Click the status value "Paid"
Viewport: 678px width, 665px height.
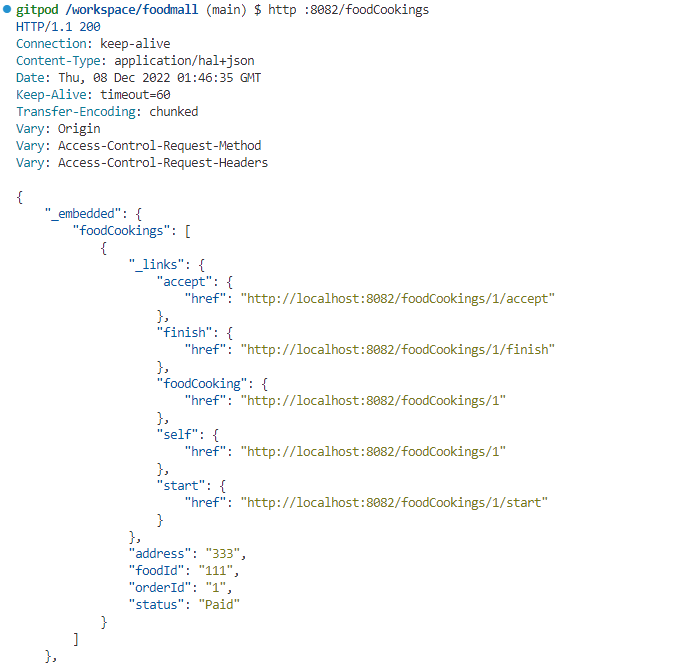point(219,604)
